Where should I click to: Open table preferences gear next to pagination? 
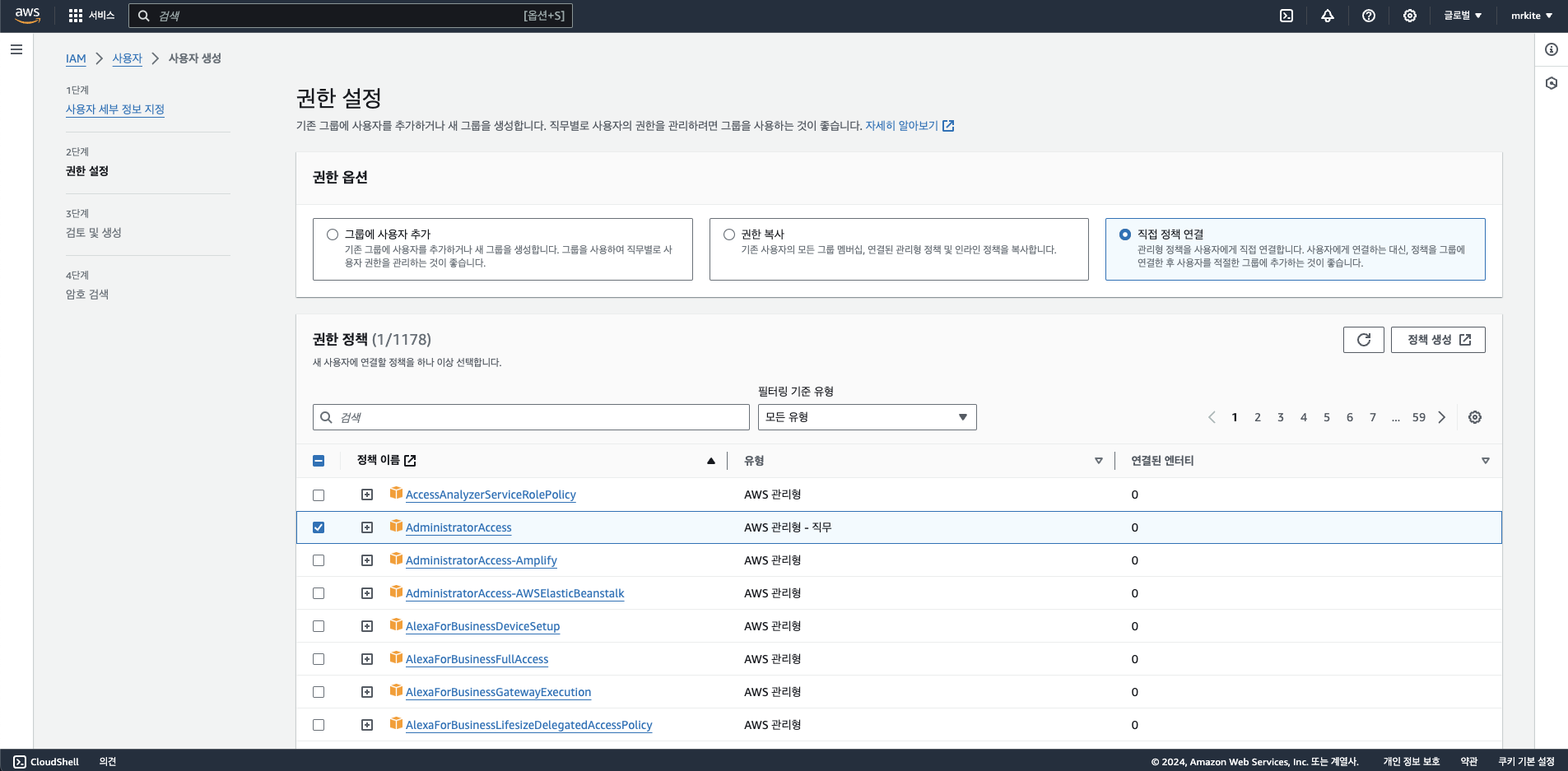[1475, 417]
